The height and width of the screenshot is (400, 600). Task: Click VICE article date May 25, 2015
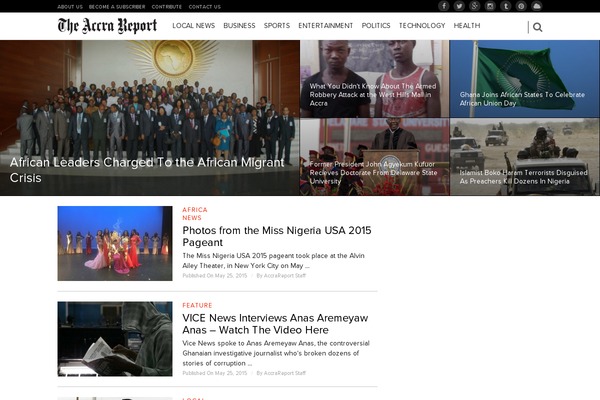pos(231,373)
